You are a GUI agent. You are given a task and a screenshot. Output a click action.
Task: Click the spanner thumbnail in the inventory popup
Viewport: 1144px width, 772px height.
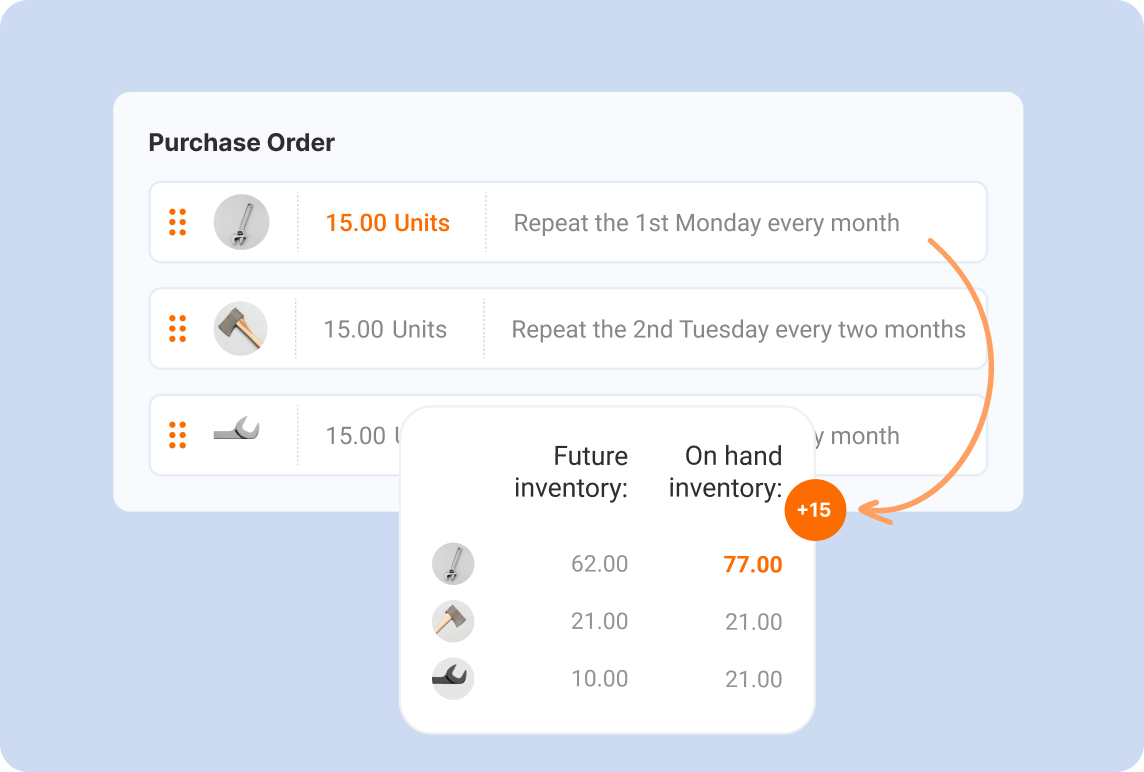(453, 679)
